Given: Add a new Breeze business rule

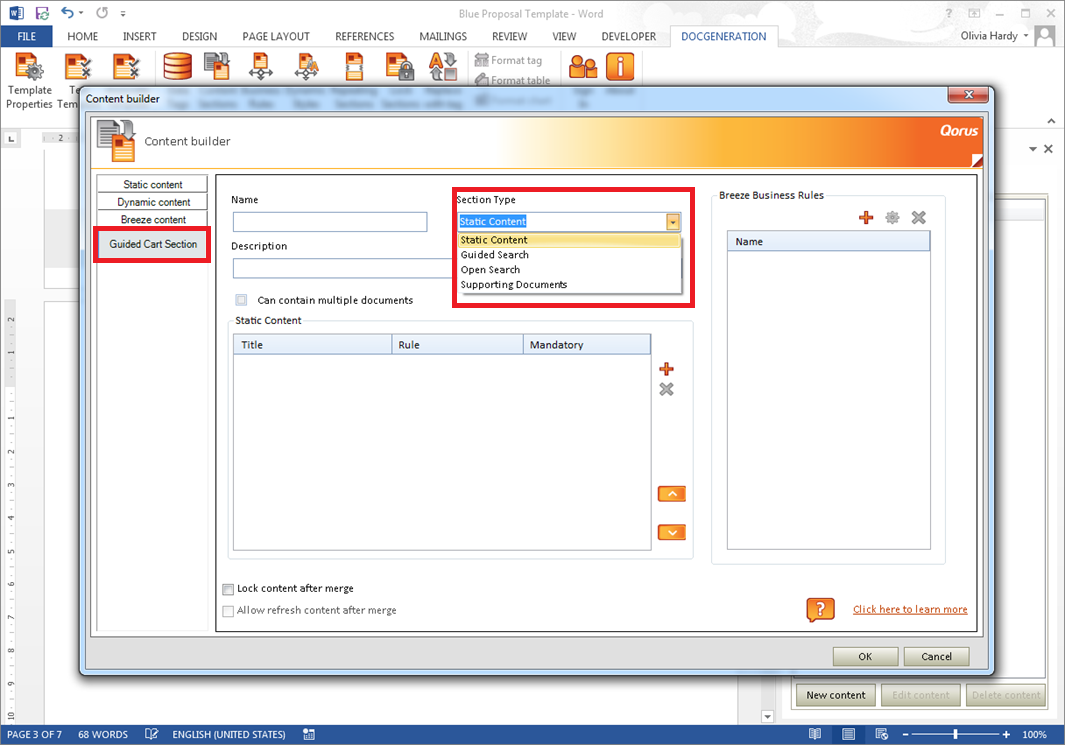Looking at the screenshot, I should coord(866,217).
